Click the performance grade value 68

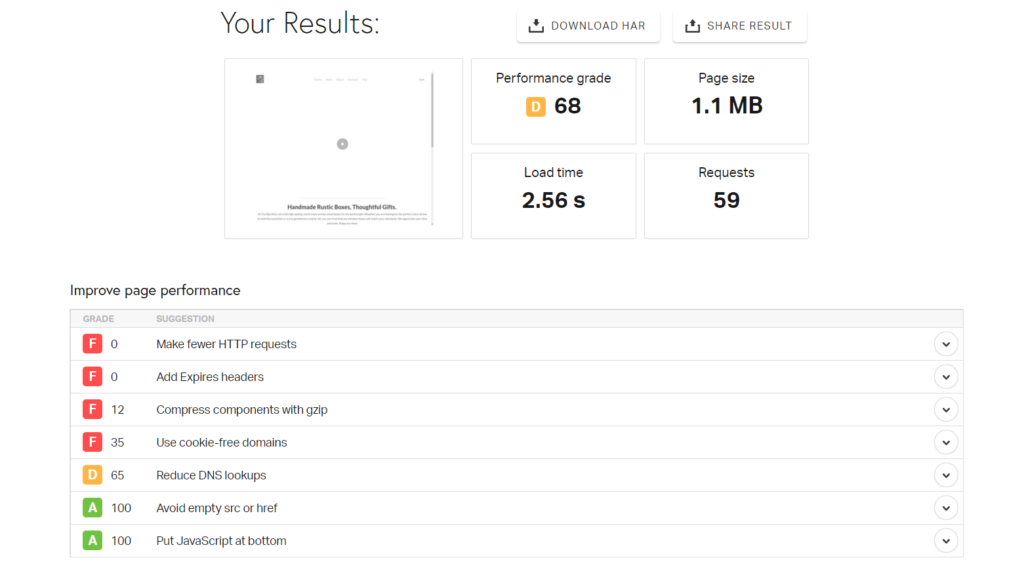tap(568, 106)
